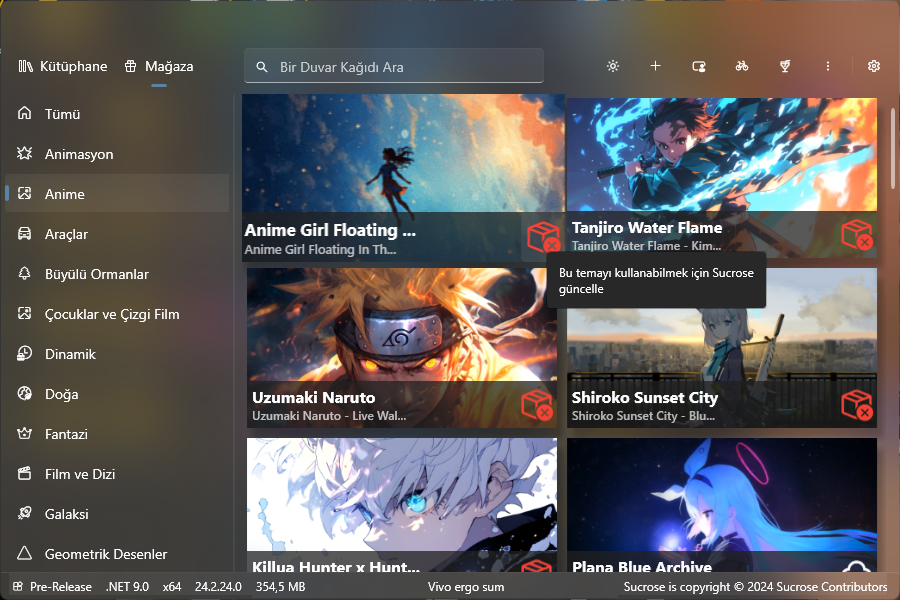Click the 354,5 MB memory usage entry

pyautogui.click(x=280, y=587)
